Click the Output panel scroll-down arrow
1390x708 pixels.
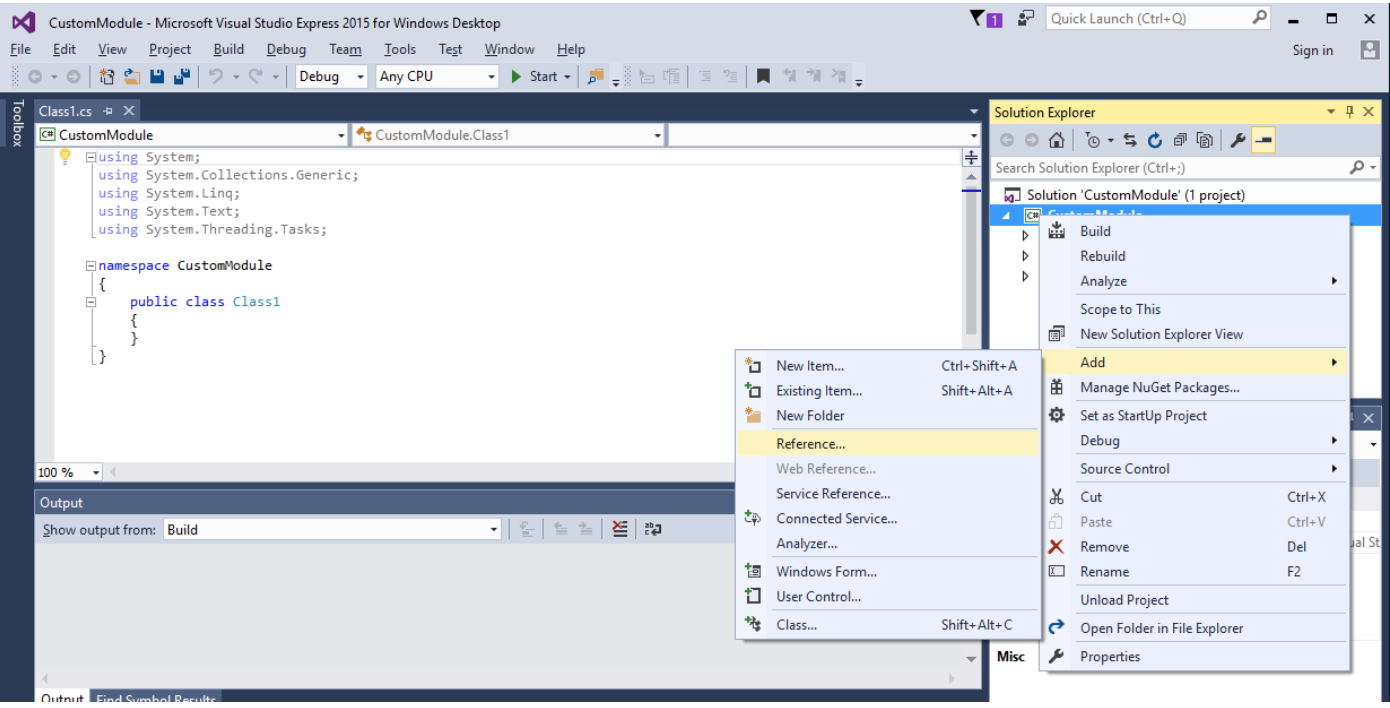coord(971,660)
